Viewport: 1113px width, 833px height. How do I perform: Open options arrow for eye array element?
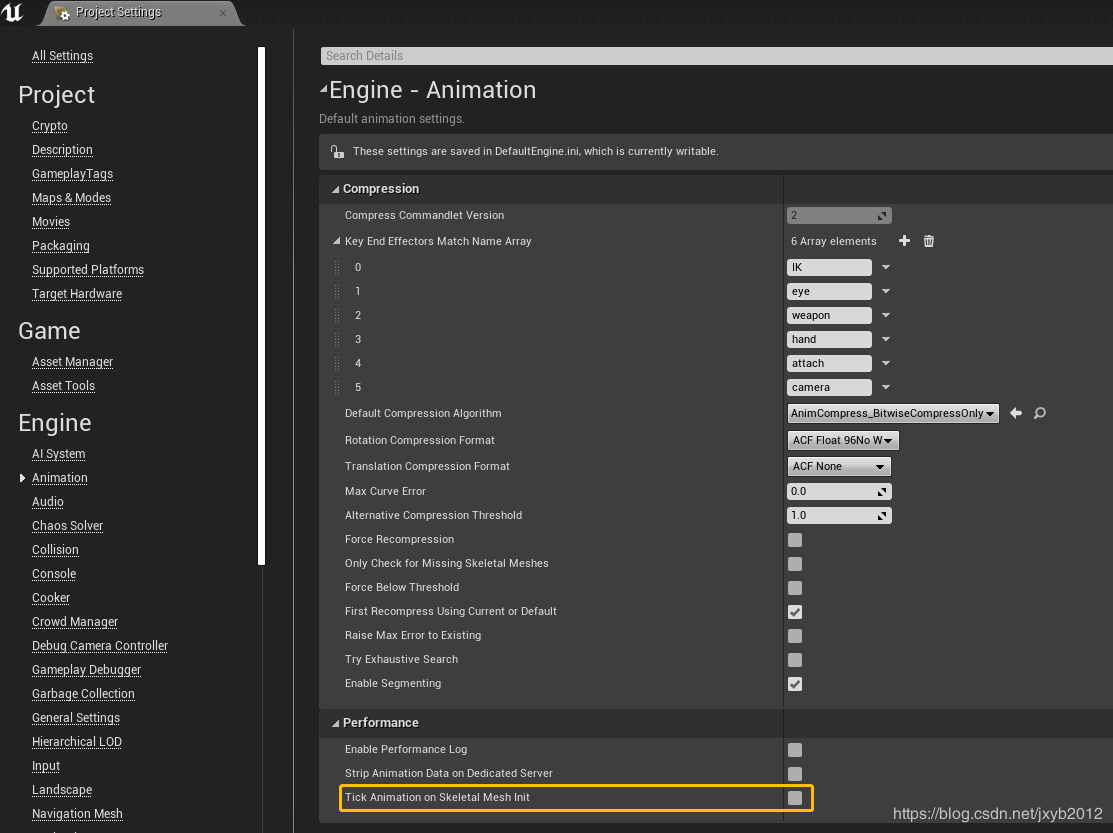(886, 292)
